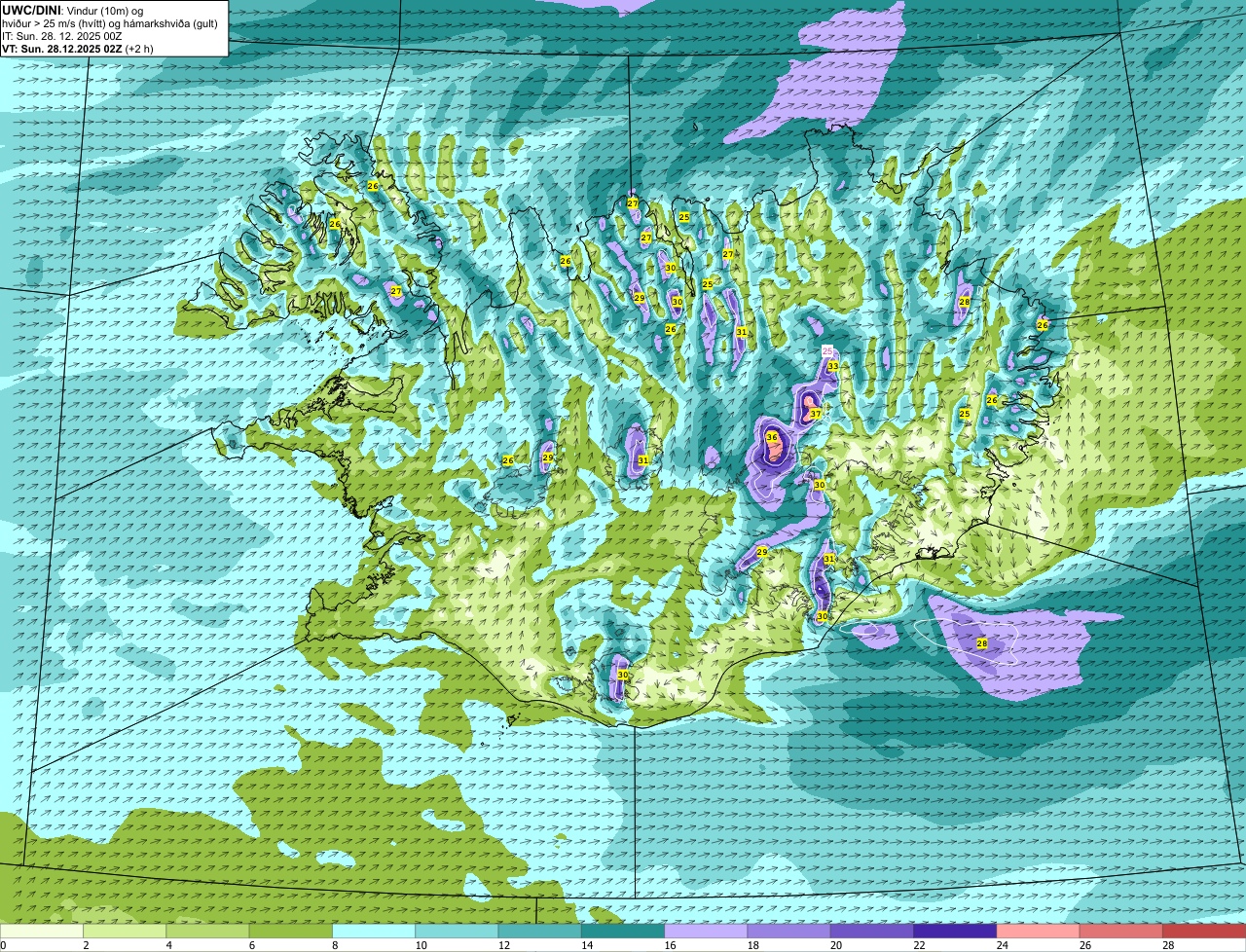The image size is (1246, 952).
Task: Select the 14–16 m/s dark teal legend swatch
Action: [x=623, y=932]
